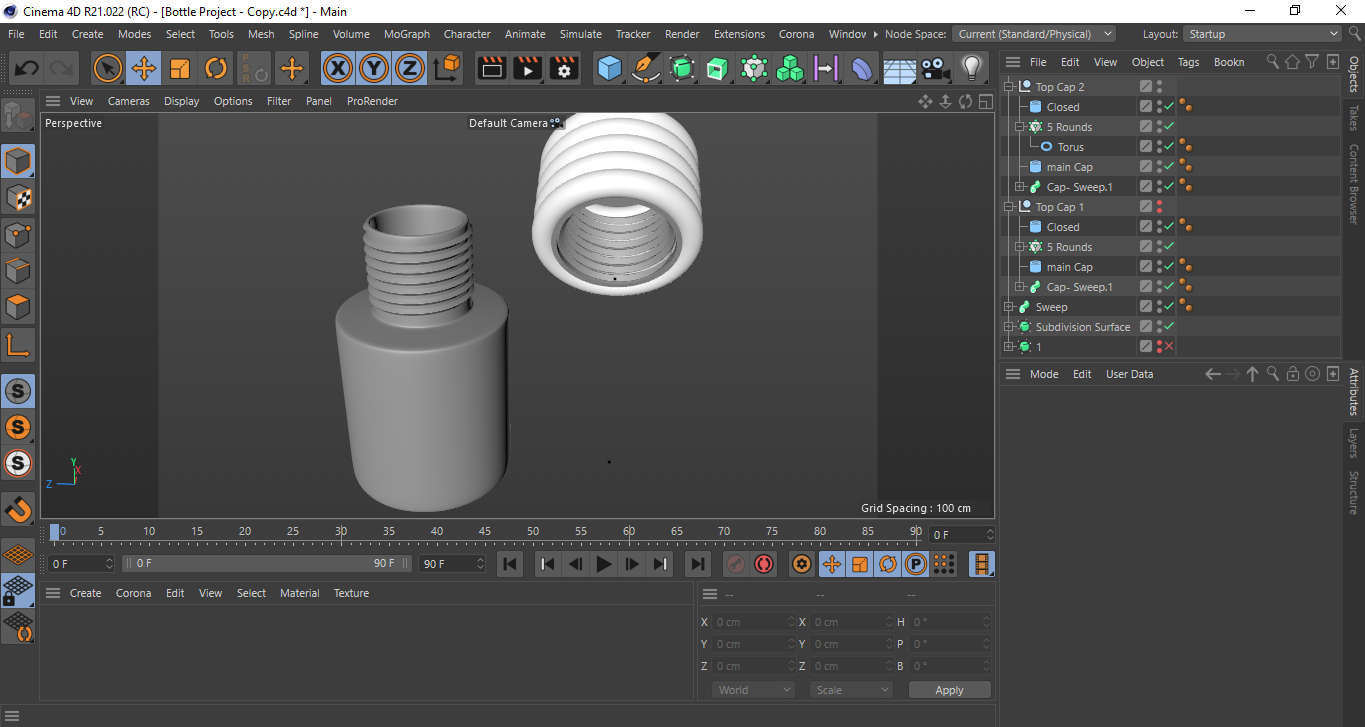The width and height of the screenshot is (1365, 727).
Task: Toggle the X axis lock
Action: click(338, 69)
